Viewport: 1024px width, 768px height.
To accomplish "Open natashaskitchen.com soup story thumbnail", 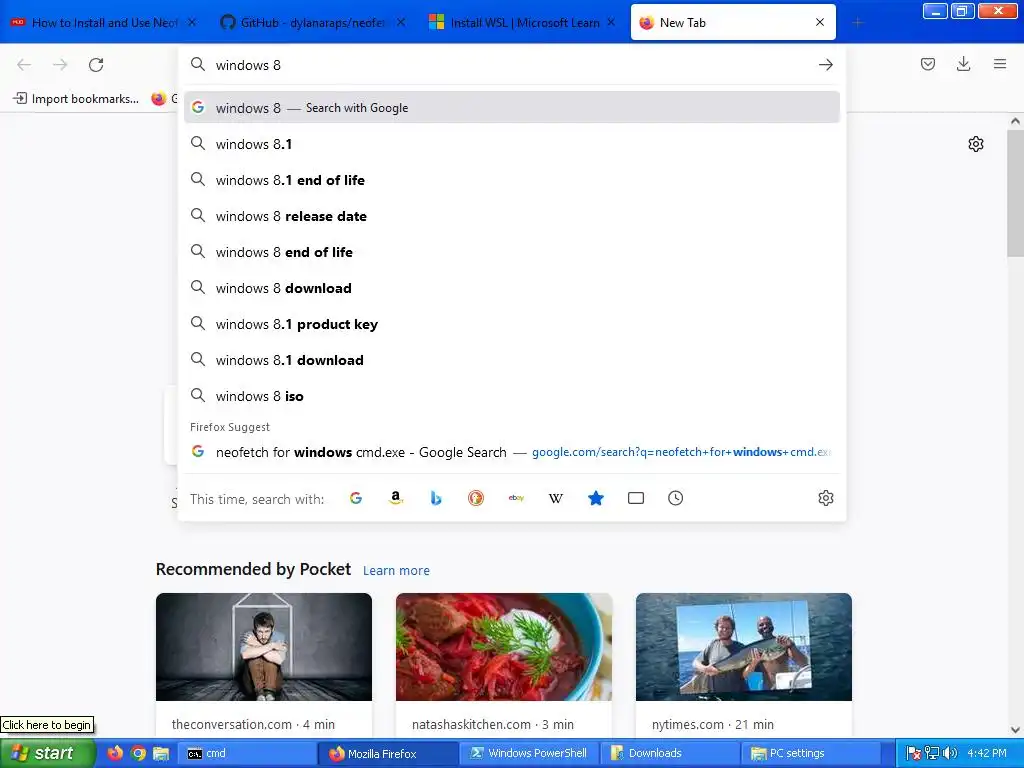I will coord(504,647).
